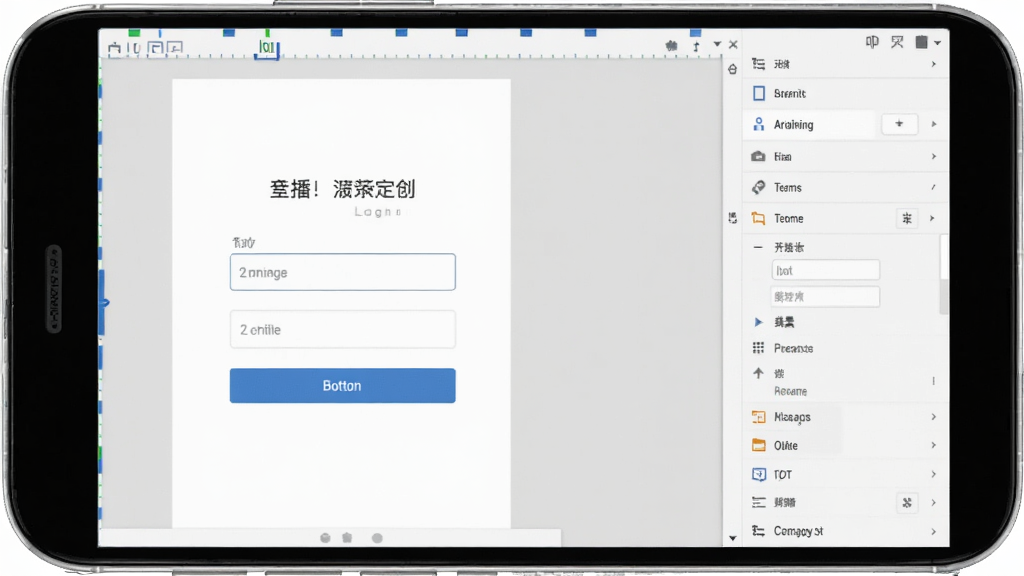The image size is (1024, 576).
Task: Expand the Teome row arrow
Action: [x=933, y=218]
